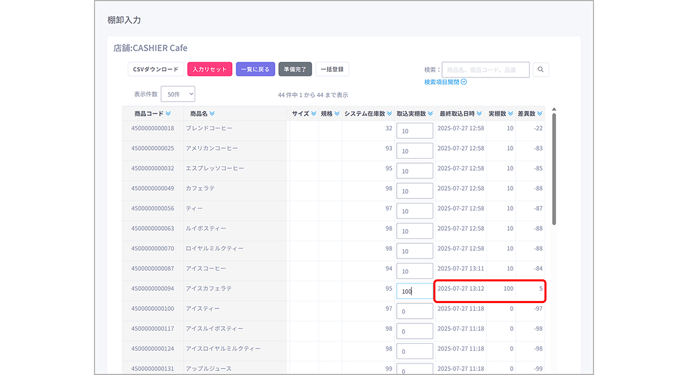Image resolution: width=688 pixels, height=375 pixels.
Task: Click the pink 入力リセット button
Action: point(210,69)
